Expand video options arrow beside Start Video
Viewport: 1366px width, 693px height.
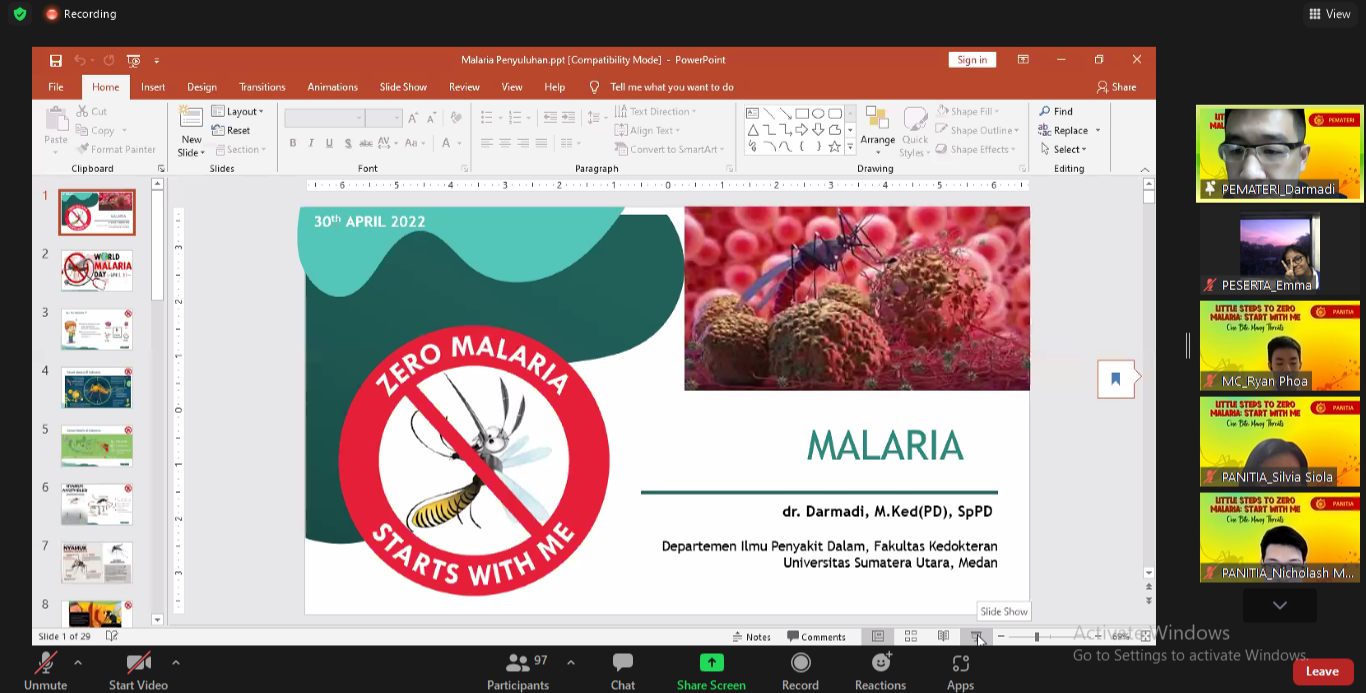pos(176,662)
